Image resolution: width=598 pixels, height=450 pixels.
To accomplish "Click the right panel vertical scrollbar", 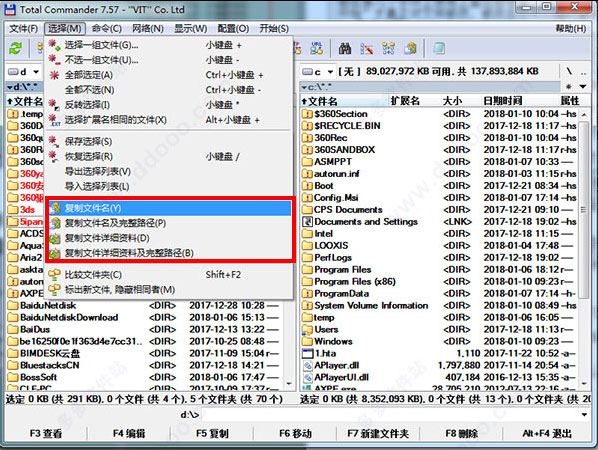I will click(584, 248).
